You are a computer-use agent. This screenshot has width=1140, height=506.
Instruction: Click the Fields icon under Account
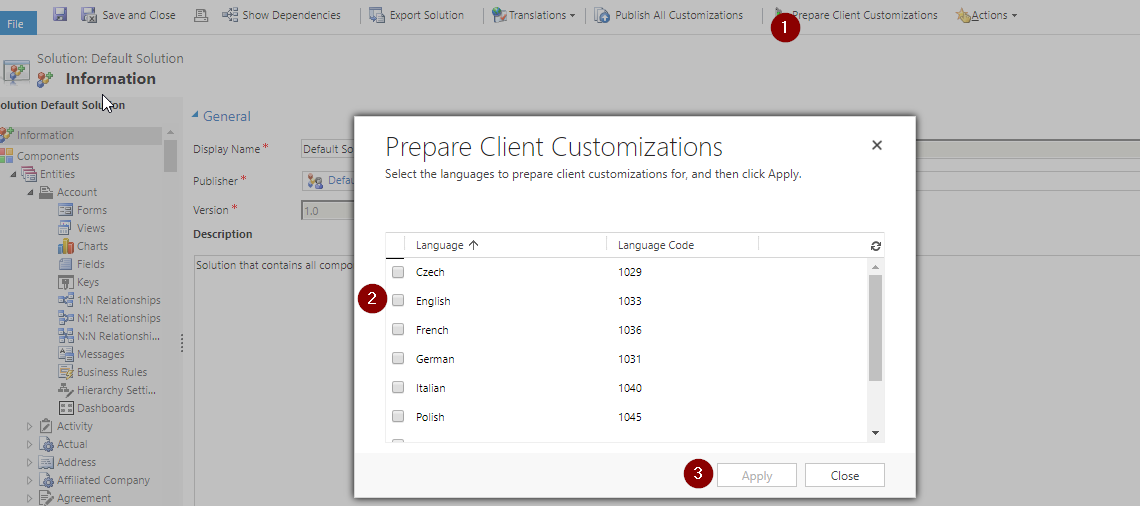tap(65, 264)
